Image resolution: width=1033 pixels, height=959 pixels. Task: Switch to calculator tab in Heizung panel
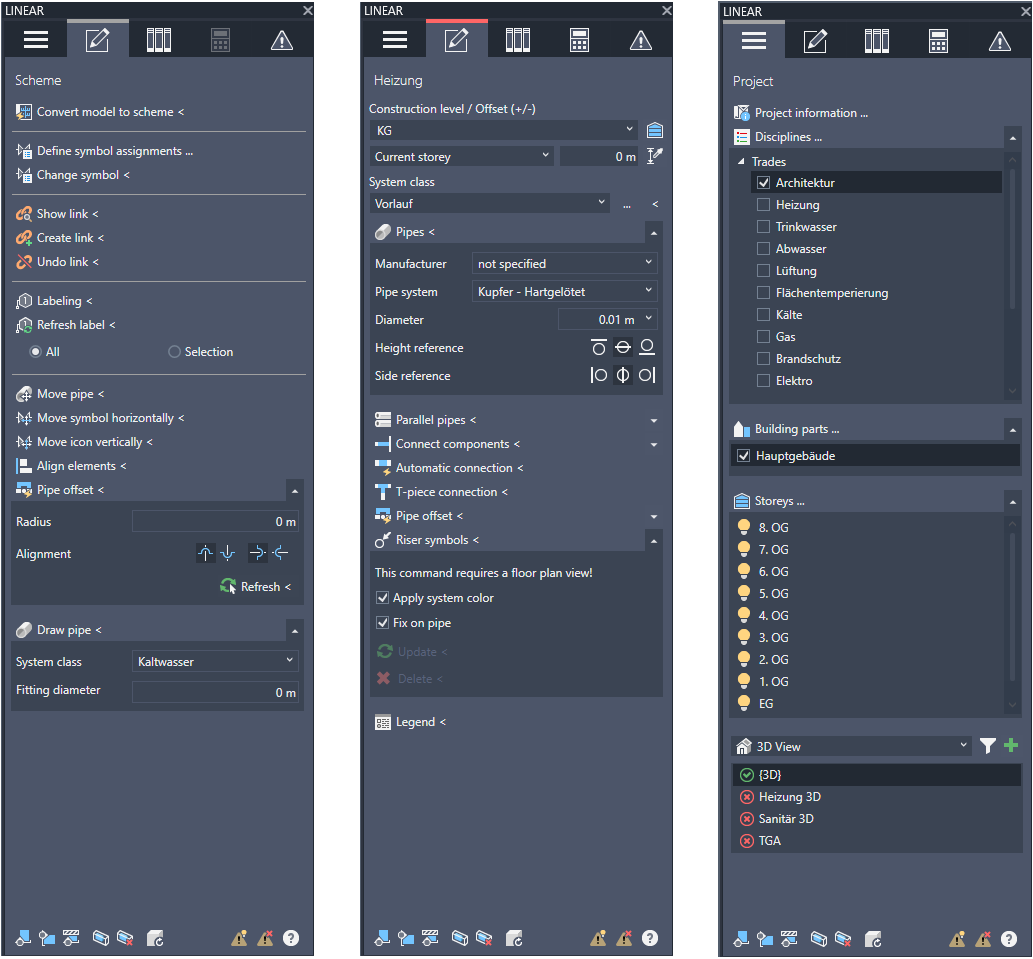pos(579,40)
